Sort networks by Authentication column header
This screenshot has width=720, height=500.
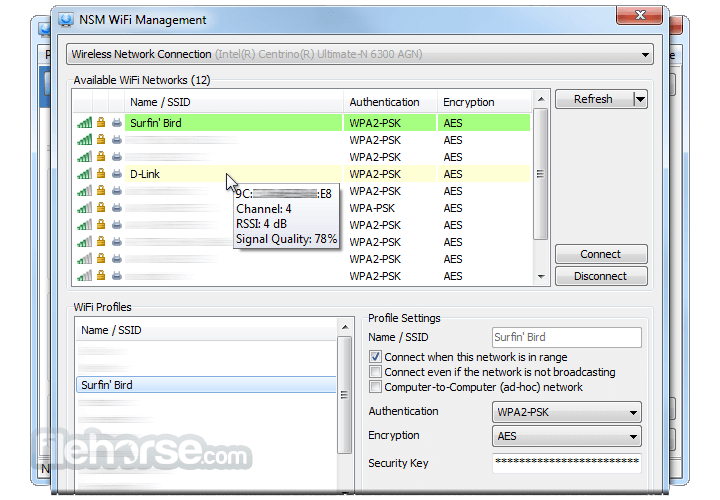pyautogui.click(x=390, y=102)
